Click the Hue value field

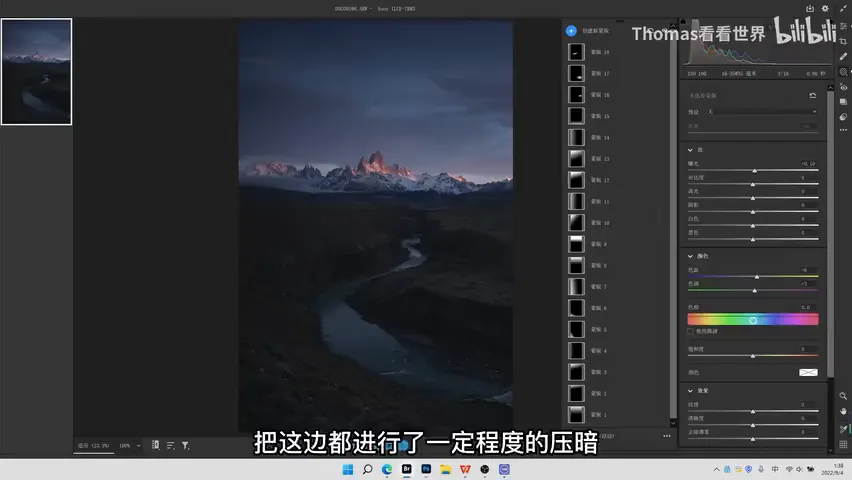(809, 307)
